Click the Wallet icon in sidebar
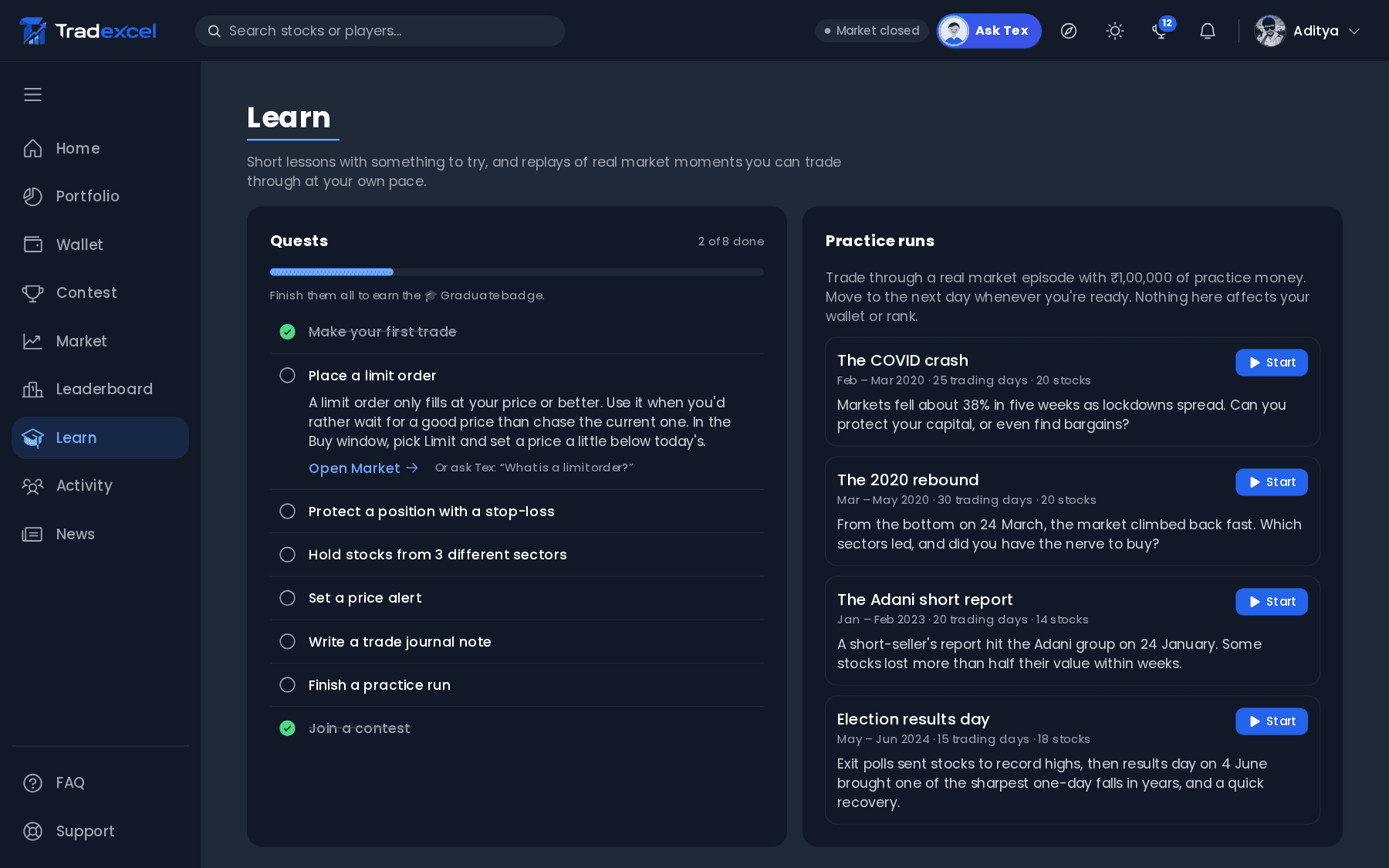Screen dimensions: 1389x868 (x=32, y=245)
